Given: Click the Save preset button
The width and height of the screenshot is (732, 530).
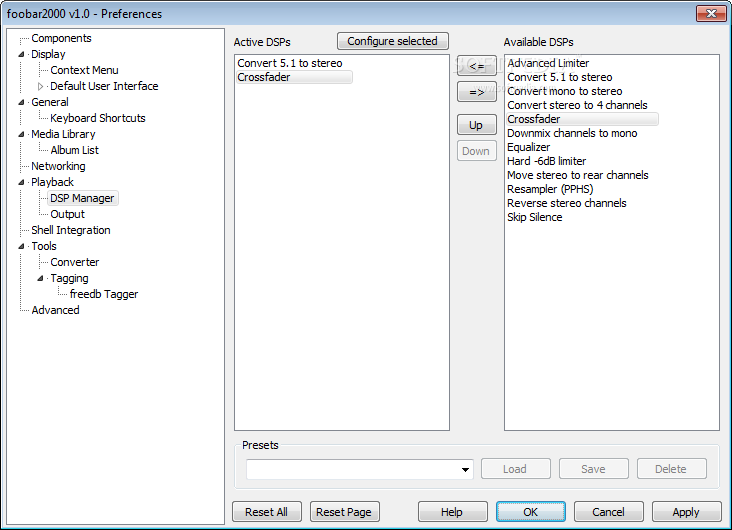Looking at the screenshot, I should tap(593, 469).
